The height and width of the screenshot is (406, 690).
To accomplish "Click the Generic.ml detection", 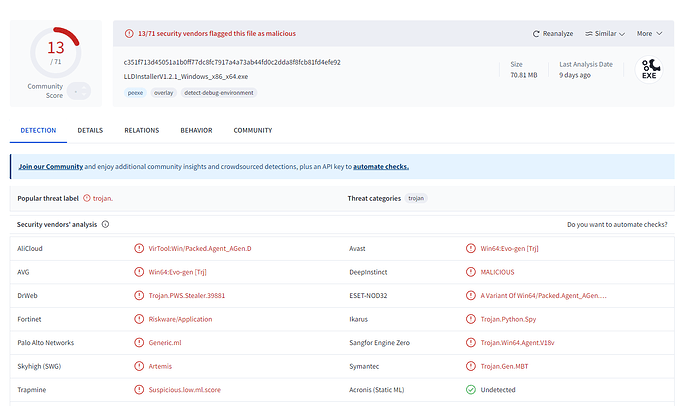I will pyautogui.click(x=165, y=343).
